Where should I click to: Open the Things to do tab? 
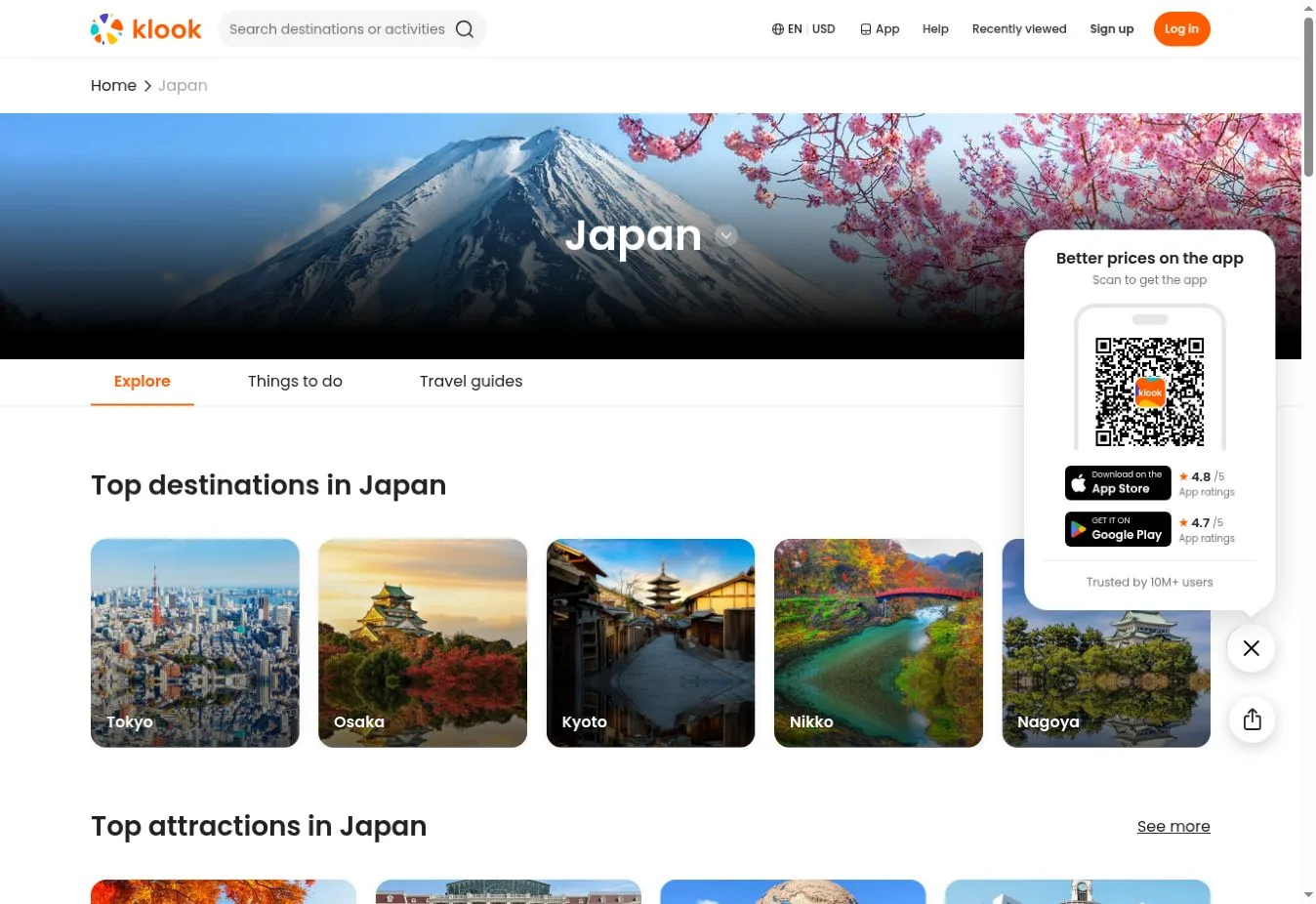295,382
